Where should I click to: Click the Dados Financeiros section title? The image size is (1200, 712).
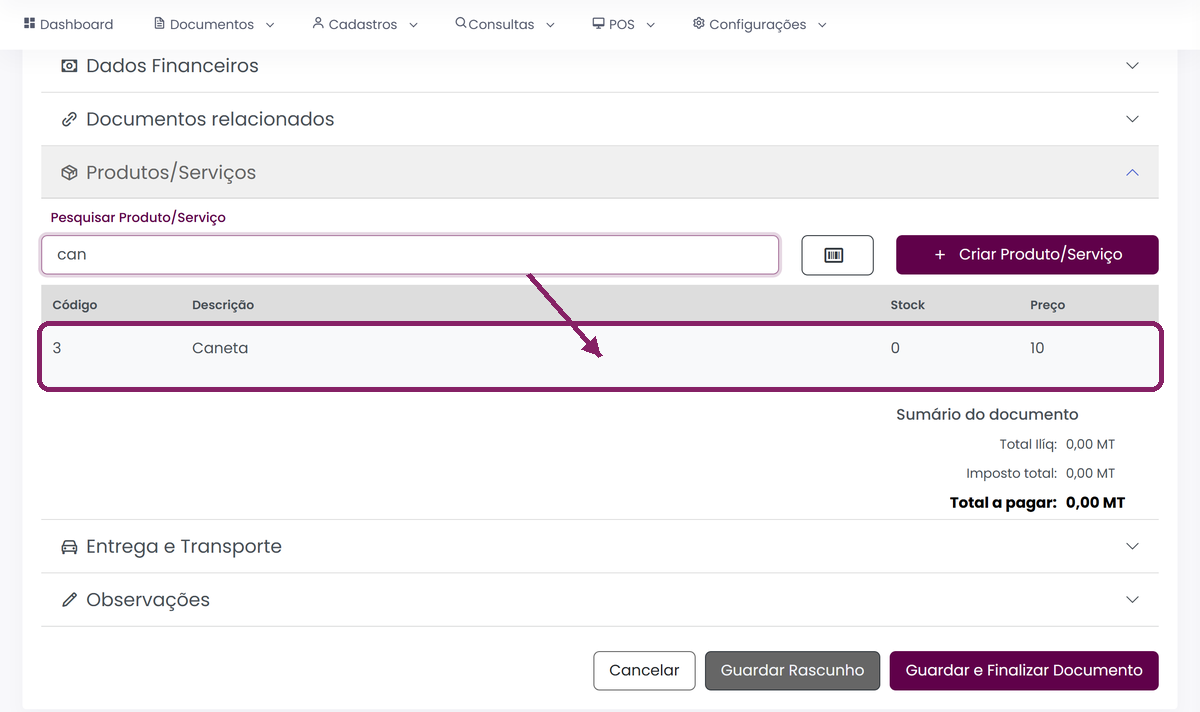(172, 66)
